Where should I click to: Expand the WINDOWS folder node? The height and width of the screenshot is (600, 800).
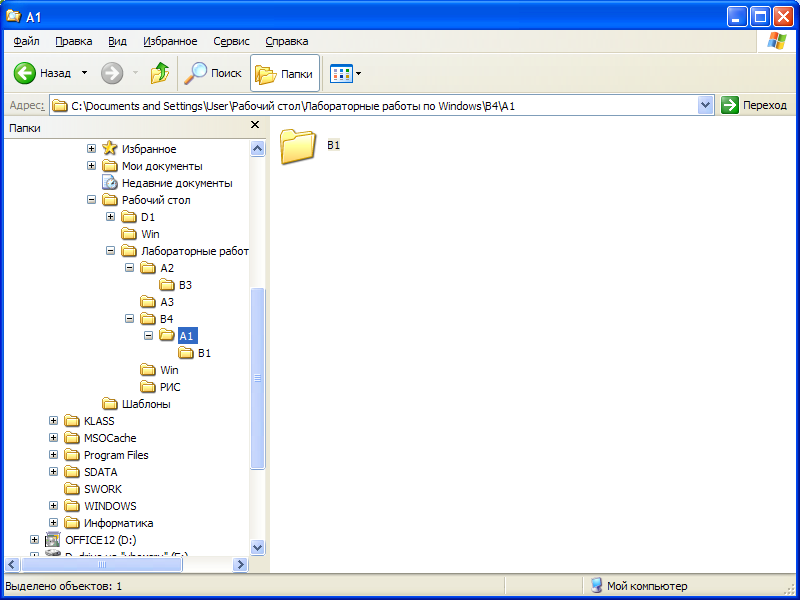[x=53, y=506]
